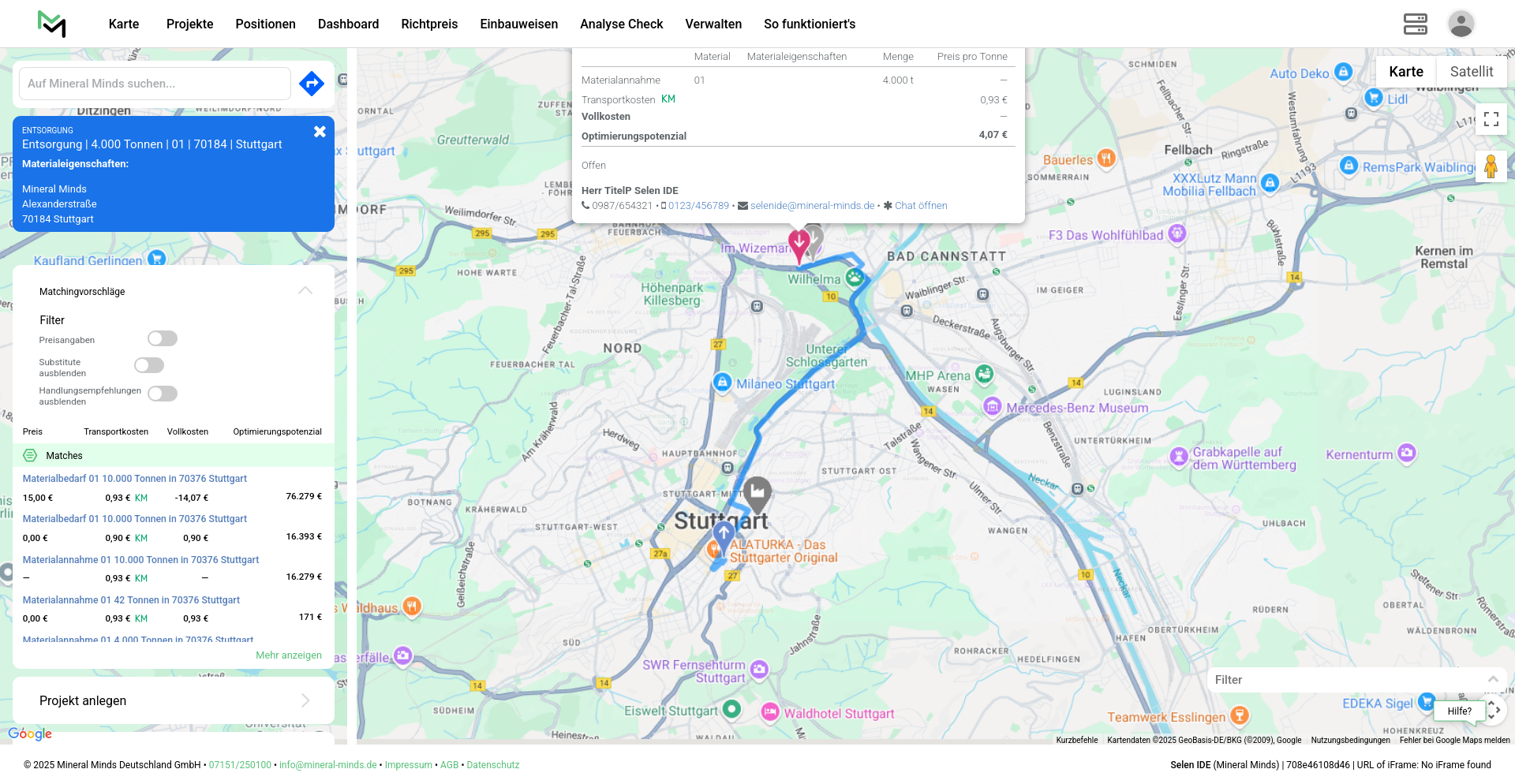
Task: Enter fullscreen map view
Action: point(1491,119)
